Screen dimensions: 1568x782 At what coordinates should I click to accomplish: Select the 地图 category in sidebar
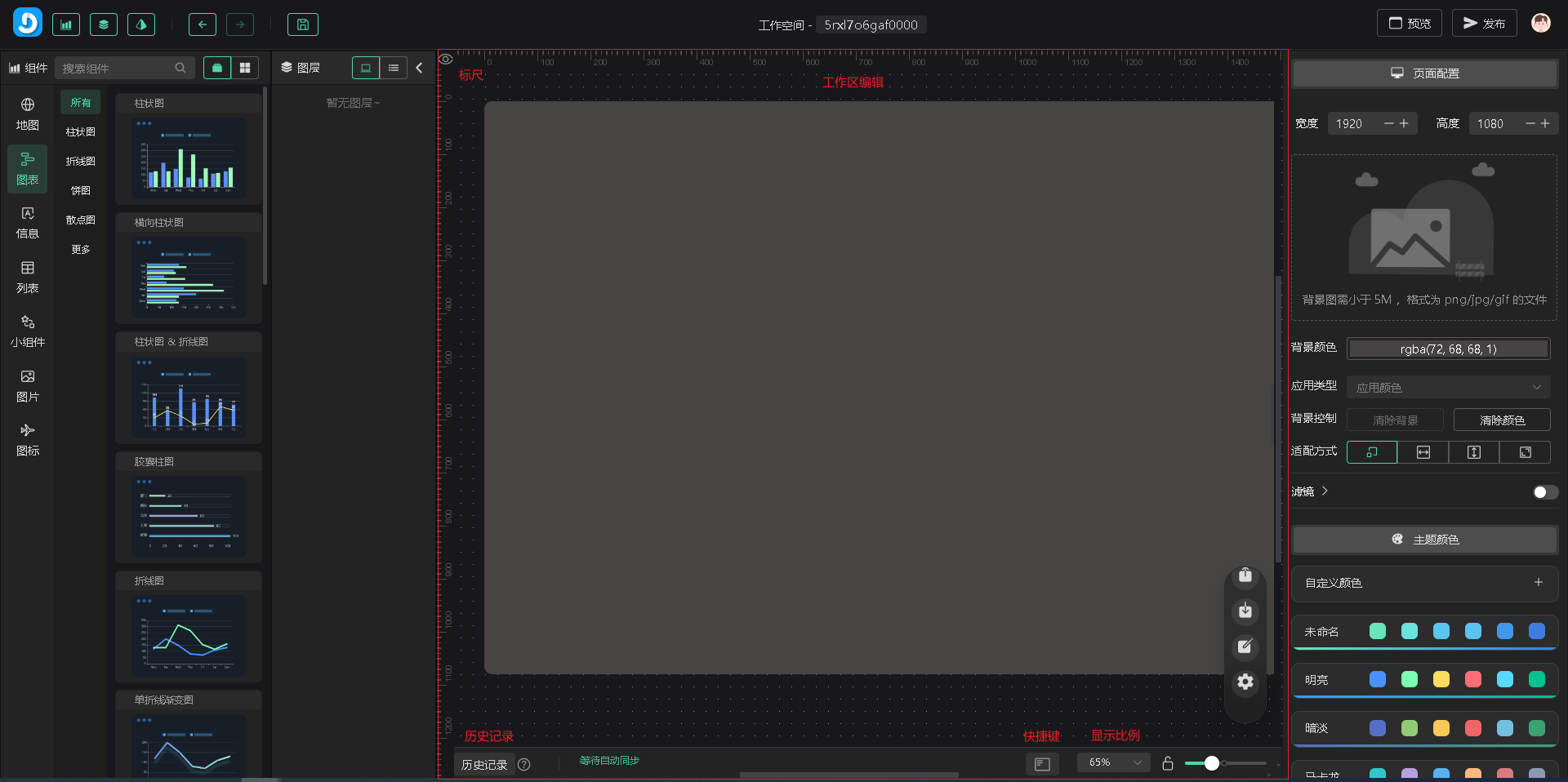click(x=28, y=114)
